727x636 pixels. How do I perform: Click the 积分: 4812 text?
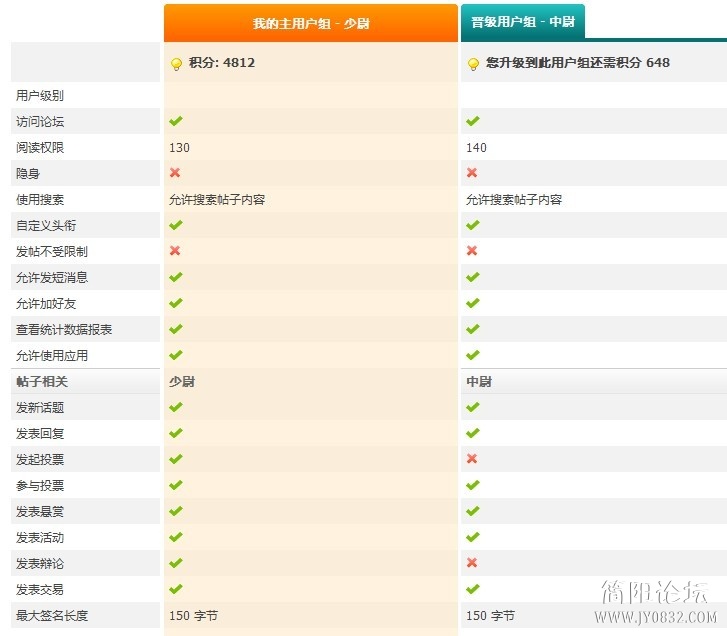pyautogui.click(x=222, y=63)
